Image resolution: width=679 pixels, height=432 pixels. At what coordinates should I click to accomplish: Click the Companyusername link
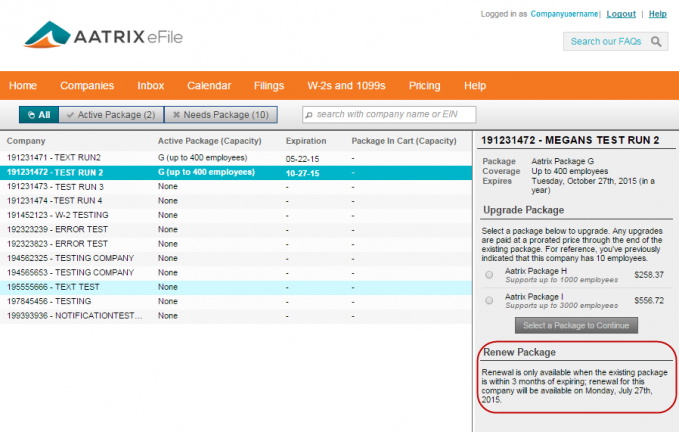point(564,14)
